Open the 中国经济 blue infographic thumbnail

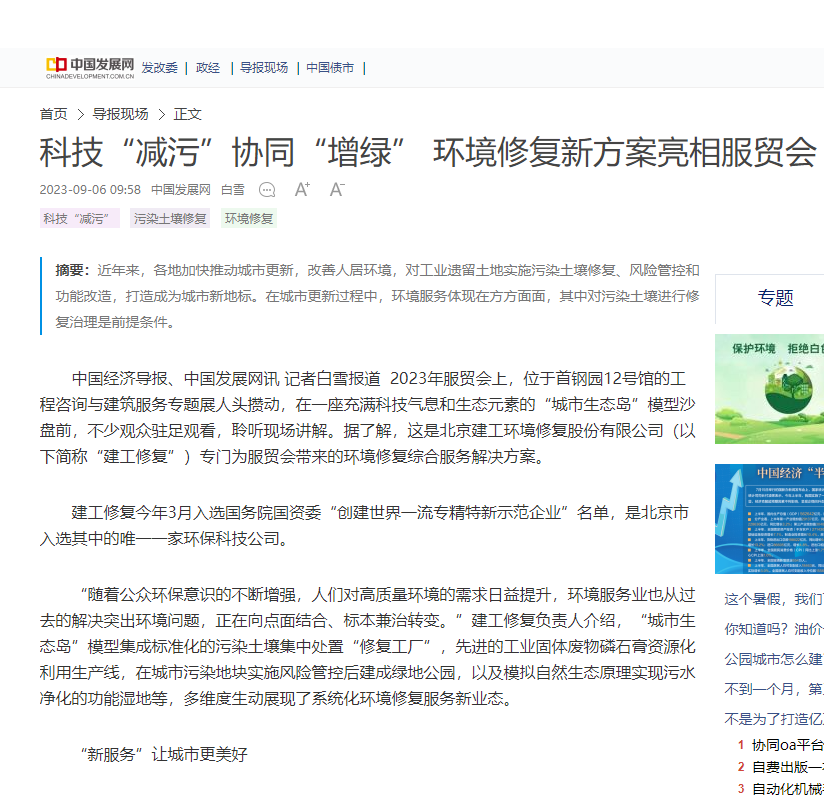[x=769, y=519]
